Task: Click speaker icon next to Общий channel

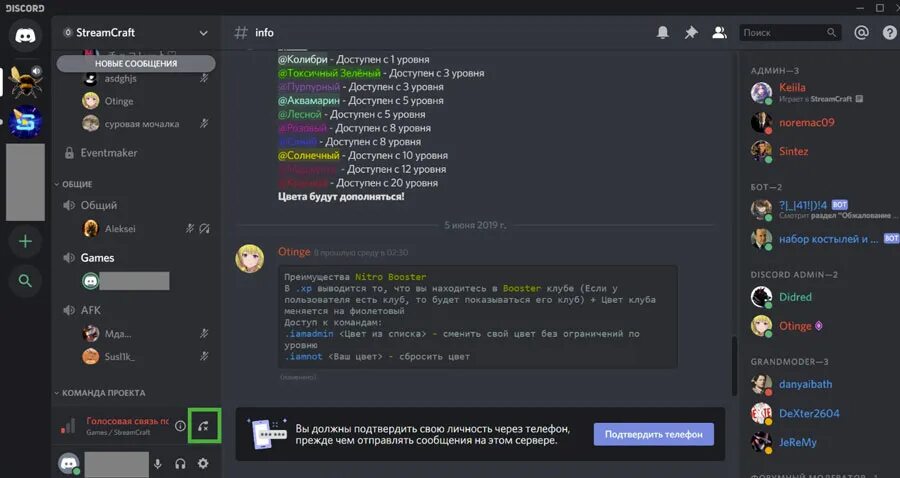Action: pyautogui.click(x=69, y=205)
